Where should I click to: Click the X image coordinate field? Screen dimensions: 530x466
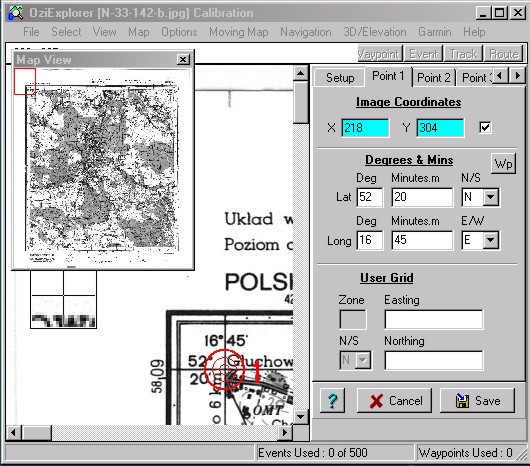click(365, 128)
